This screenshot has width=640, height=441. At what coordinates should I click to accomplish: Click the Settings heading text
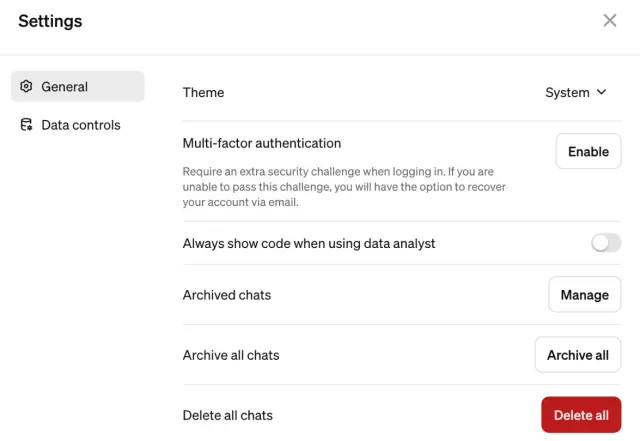pyautogui.click(x=50, y=21)
